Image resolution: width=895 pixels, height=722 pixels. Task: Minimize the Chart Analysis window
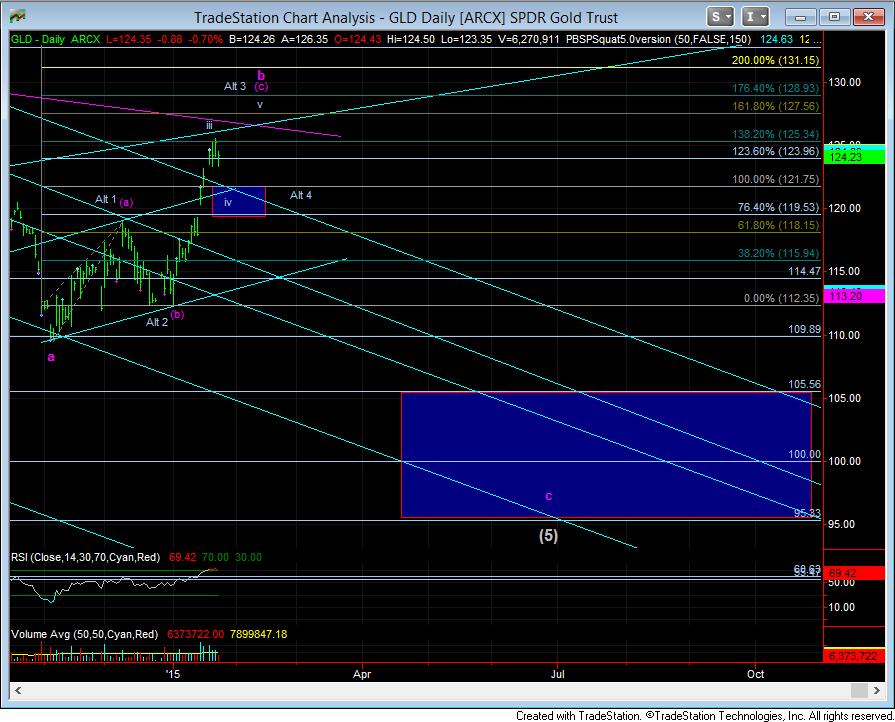click(x=800, y=17)
